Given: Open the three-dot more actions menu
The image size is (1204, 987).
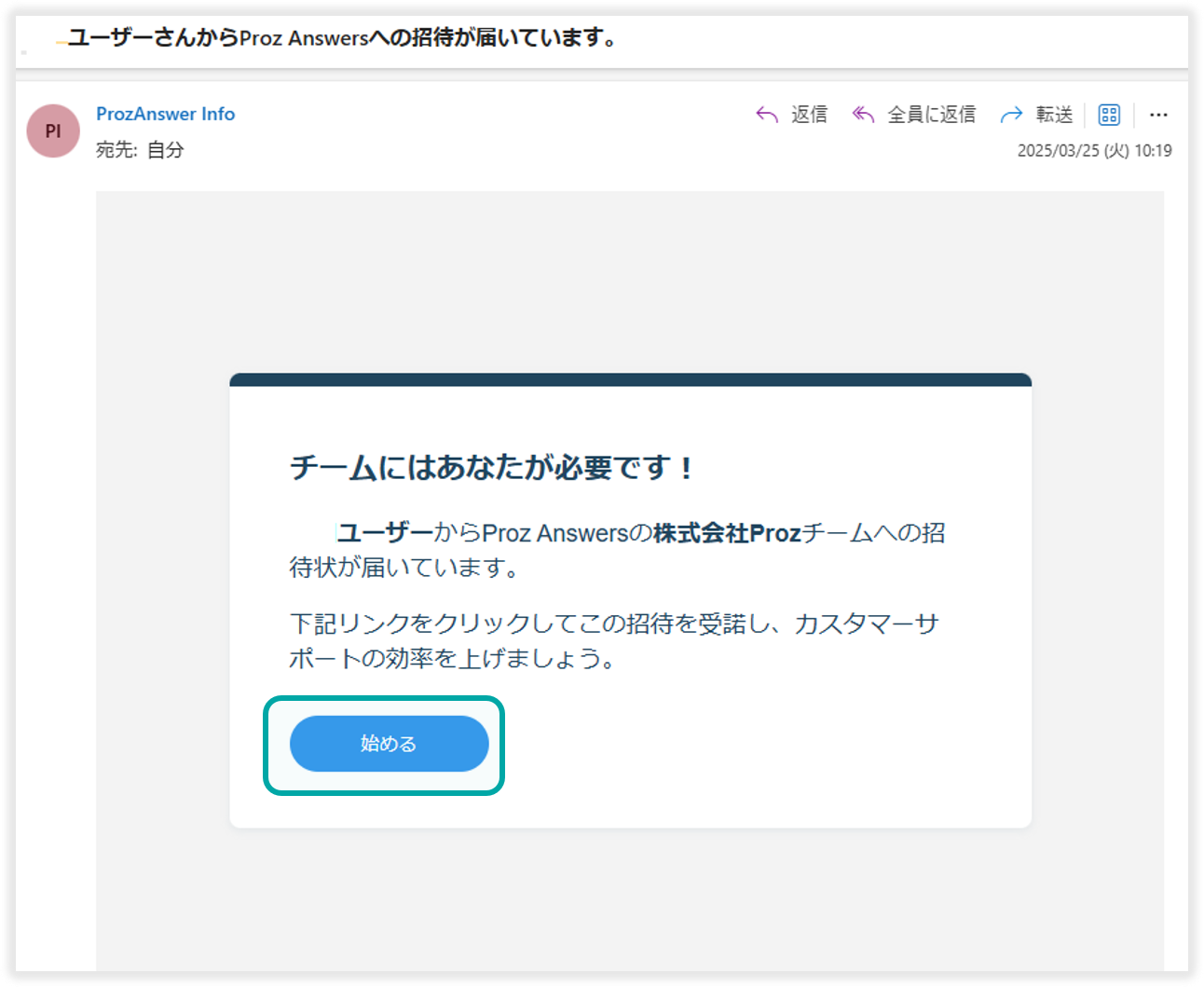Looking at the screenshot, I should point(1158,115).
